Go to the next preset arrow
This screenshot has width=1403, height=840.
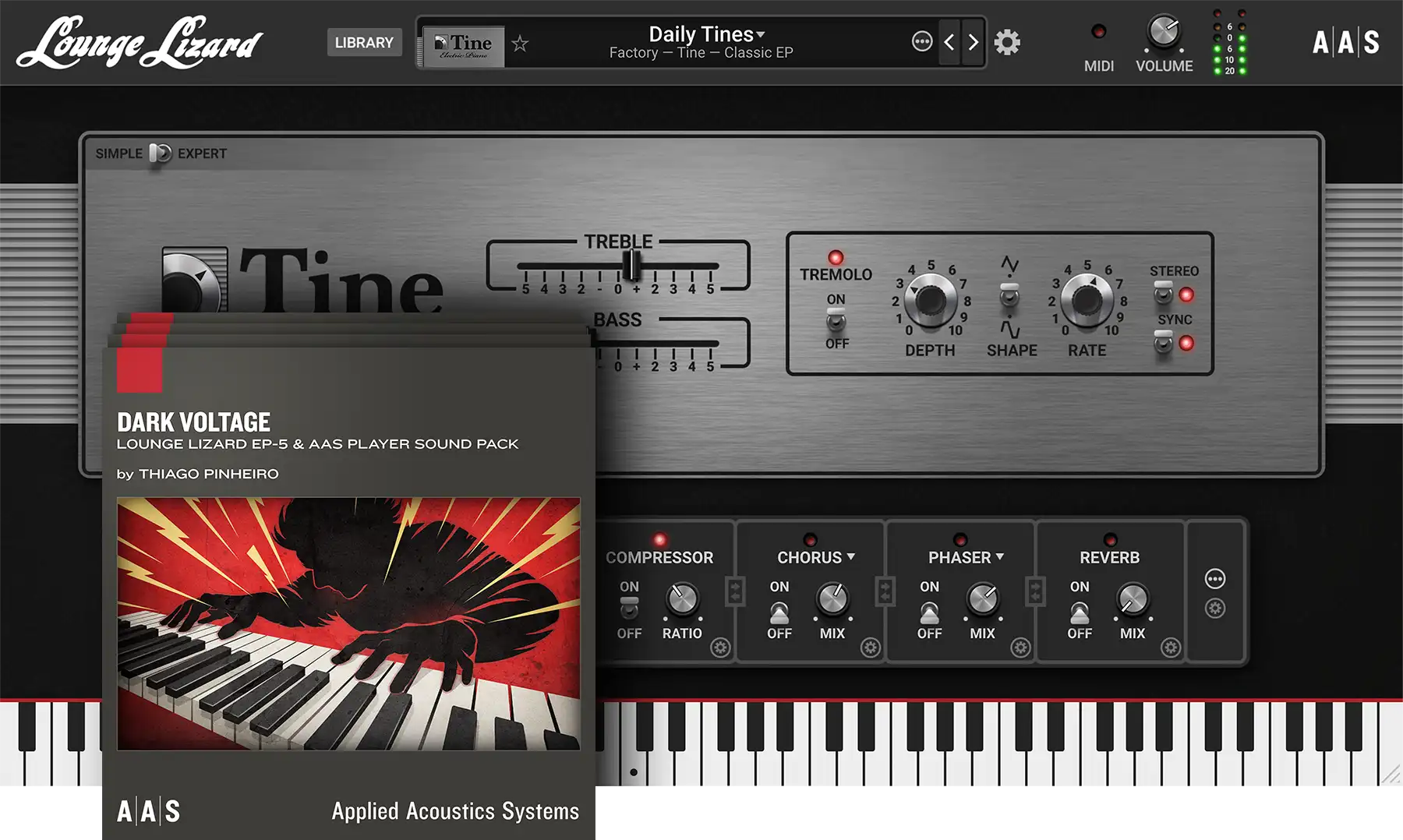(973, 42)
